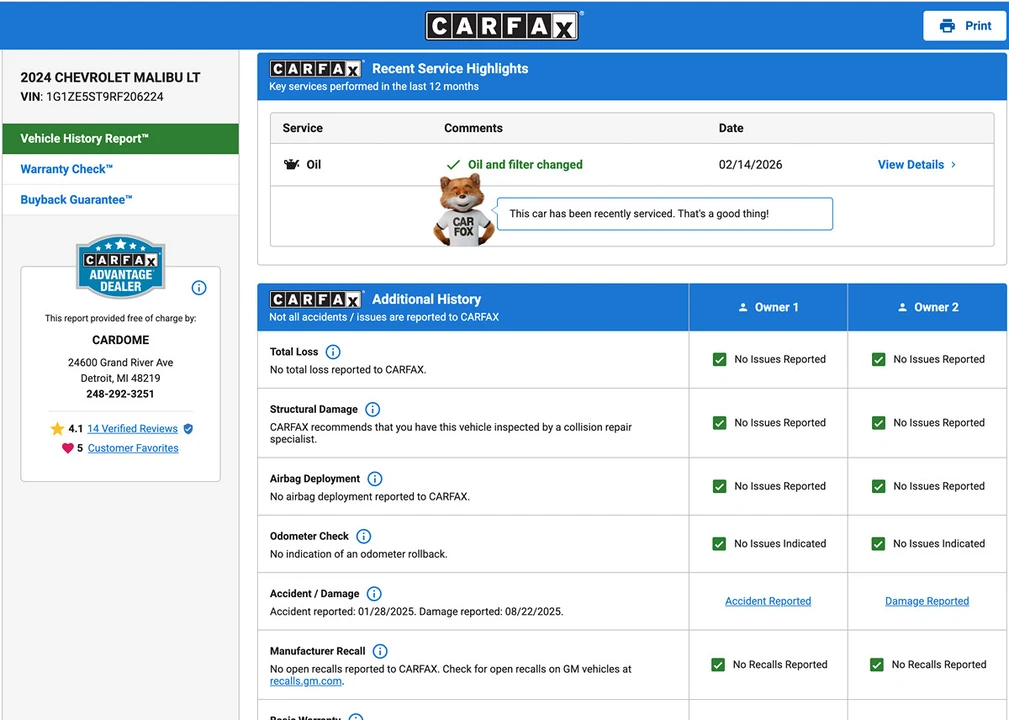
Task: Click the service date 02/14/2026
Action: (750, 165)
